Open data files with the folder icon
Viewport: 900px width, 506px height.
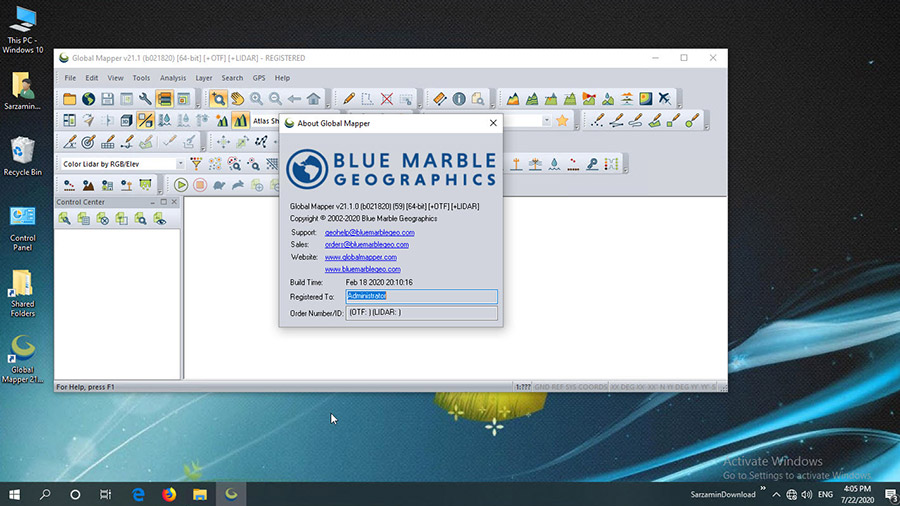pyautogui.click(x=69, y=99)
